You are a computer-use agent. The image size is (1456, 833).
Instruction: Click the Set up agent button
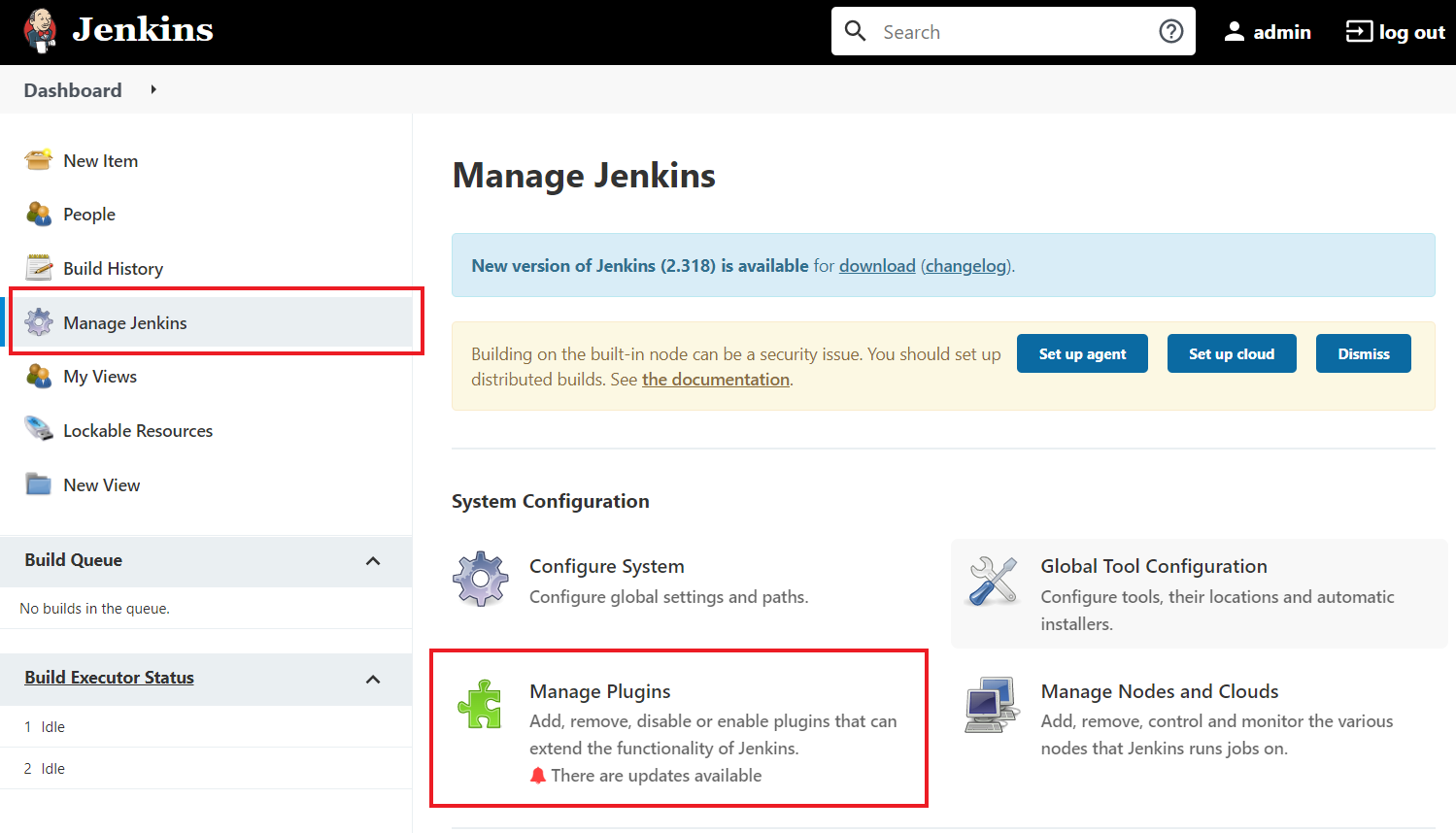[x=1082, y=353]
